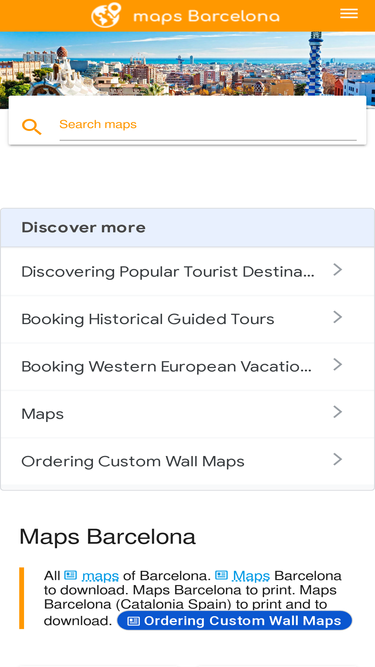
Task: Open the Maps list item
Action: 188,414
